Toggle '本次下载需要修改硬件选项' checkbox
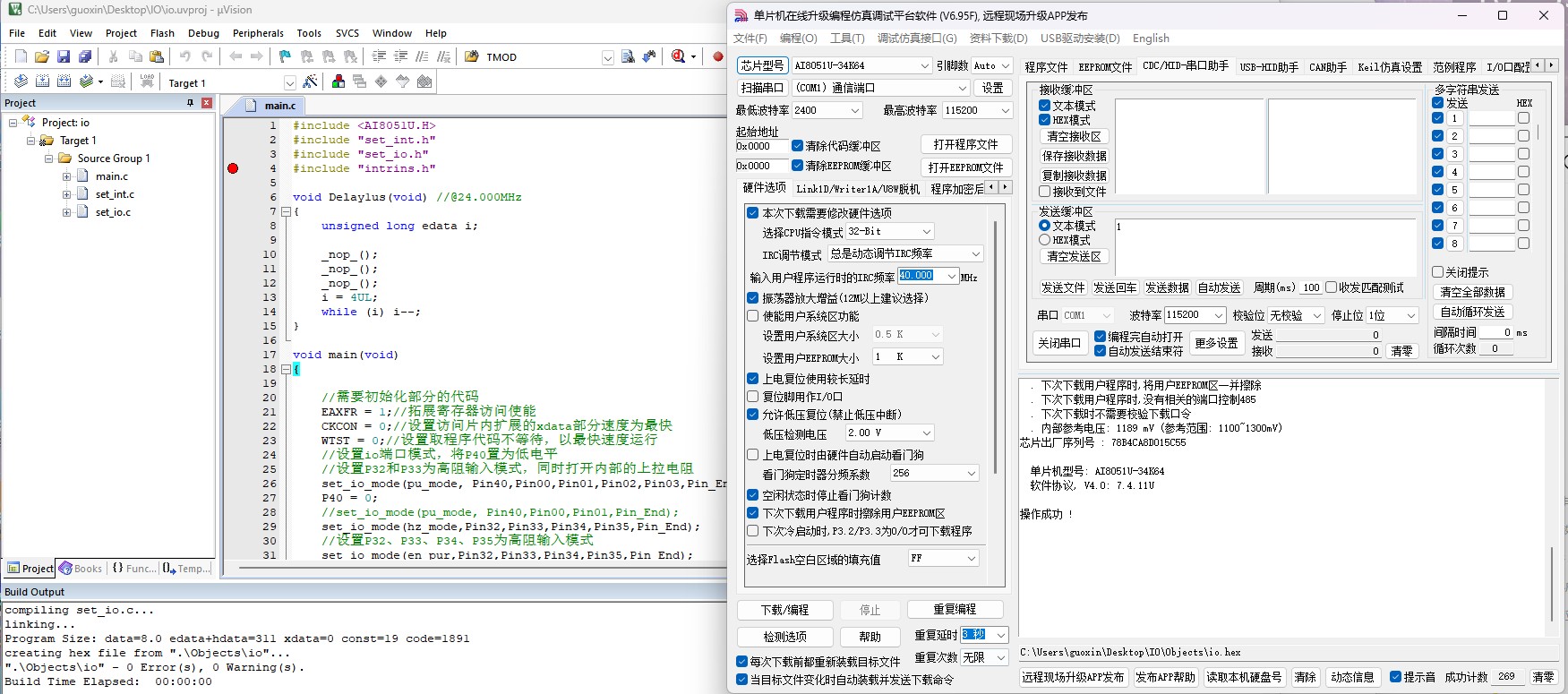This screenshot has height=694, width=1568. [753, 213]
